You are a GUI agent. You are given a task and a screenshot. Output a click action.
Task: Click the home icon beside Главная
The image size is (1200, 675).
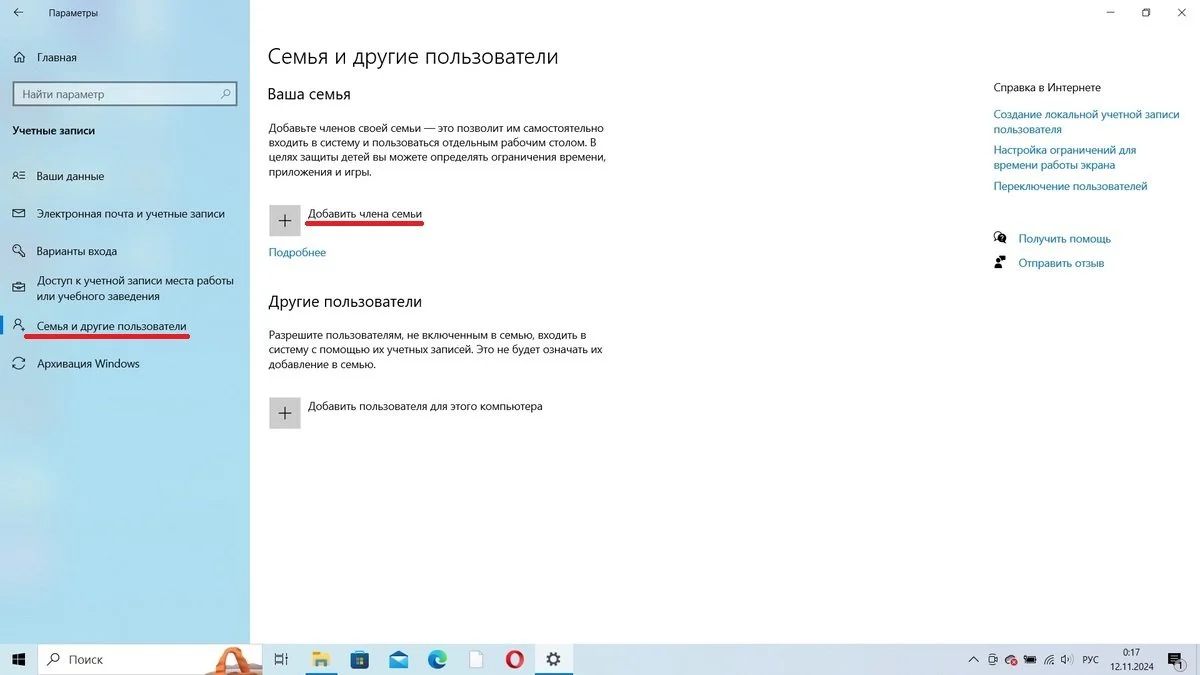click(x=18, y=58)
